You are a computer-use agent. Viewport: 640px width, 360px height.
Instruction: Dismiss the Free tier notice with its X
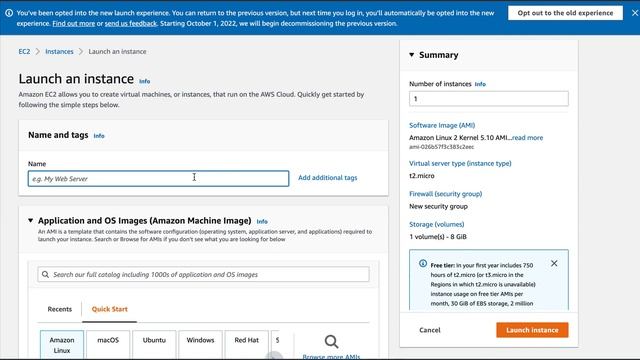tap(554, 263)
